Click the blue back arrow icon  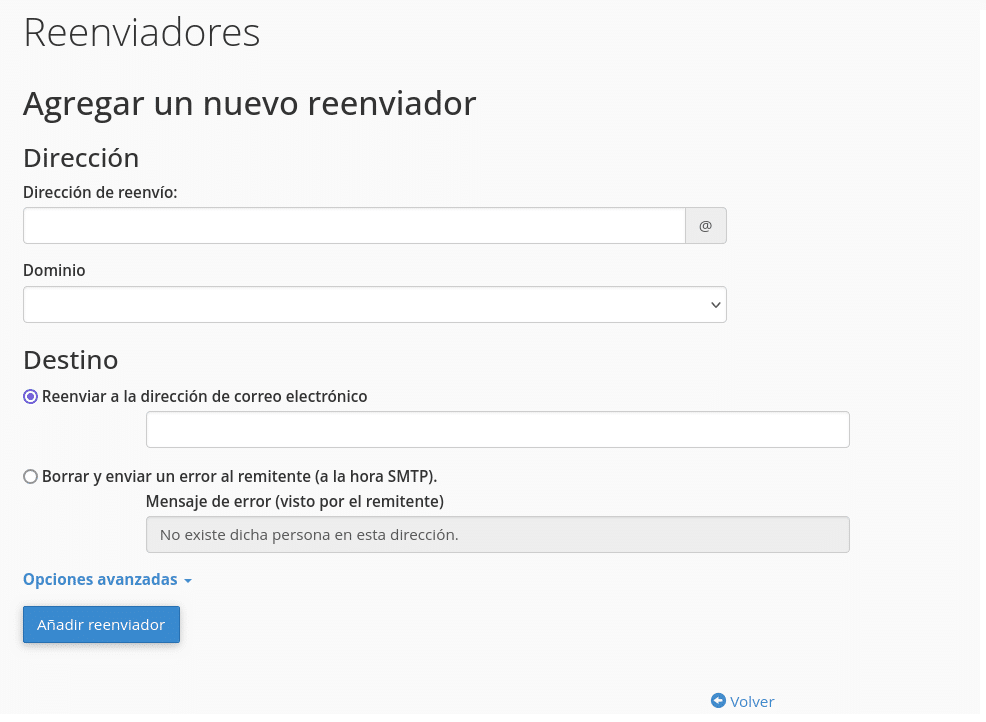[x=717, y=701]
